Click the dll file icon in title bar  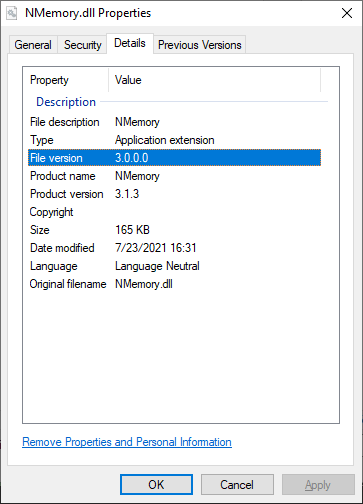pos(12,13)
